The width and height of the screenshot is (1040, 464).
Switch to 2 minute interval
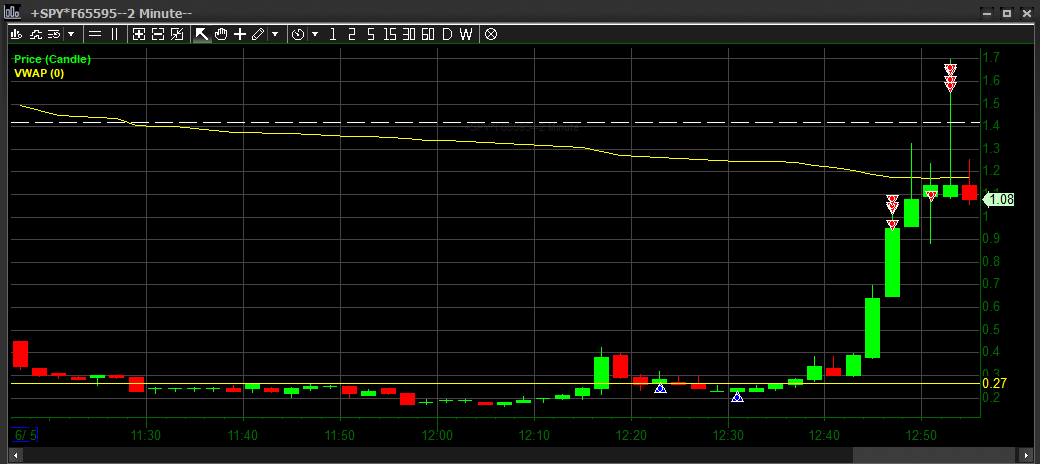[352, 34]
